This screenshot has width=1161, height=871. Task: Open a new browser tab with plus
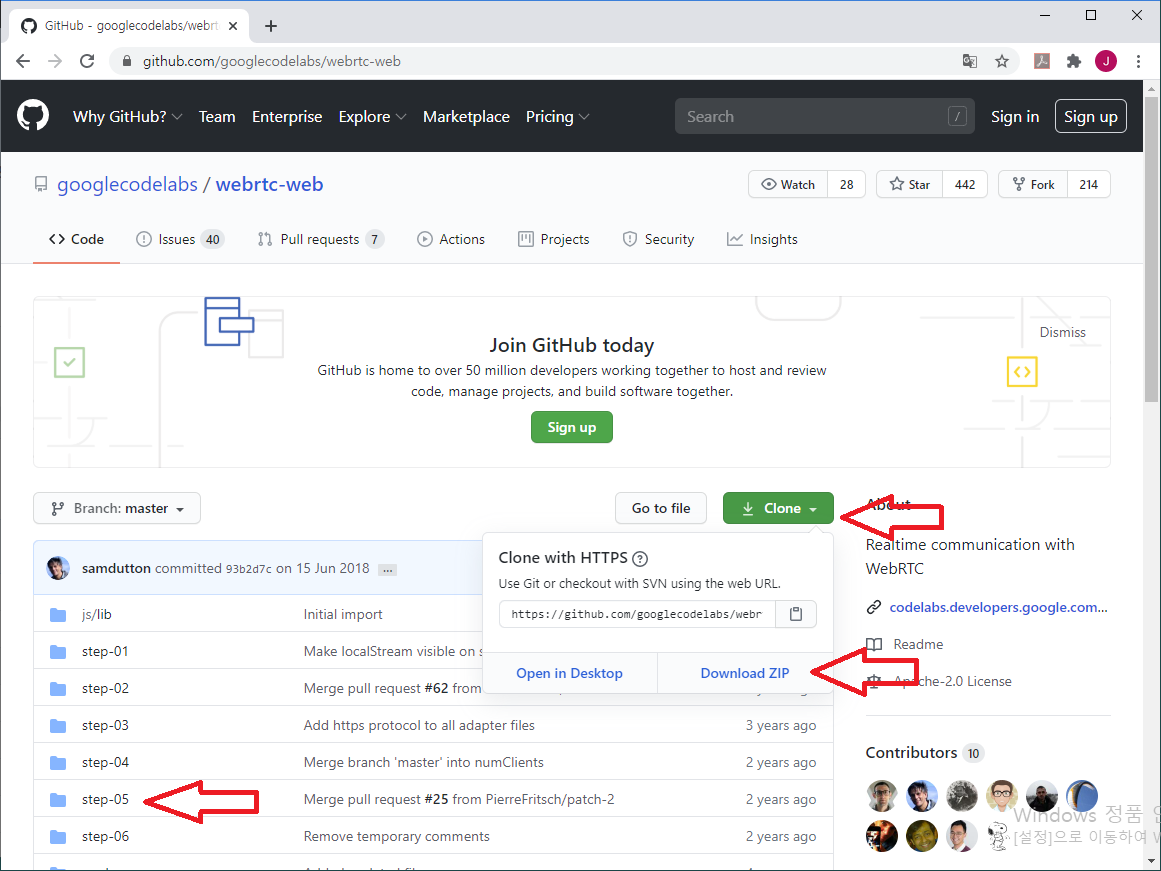(271, 26)
